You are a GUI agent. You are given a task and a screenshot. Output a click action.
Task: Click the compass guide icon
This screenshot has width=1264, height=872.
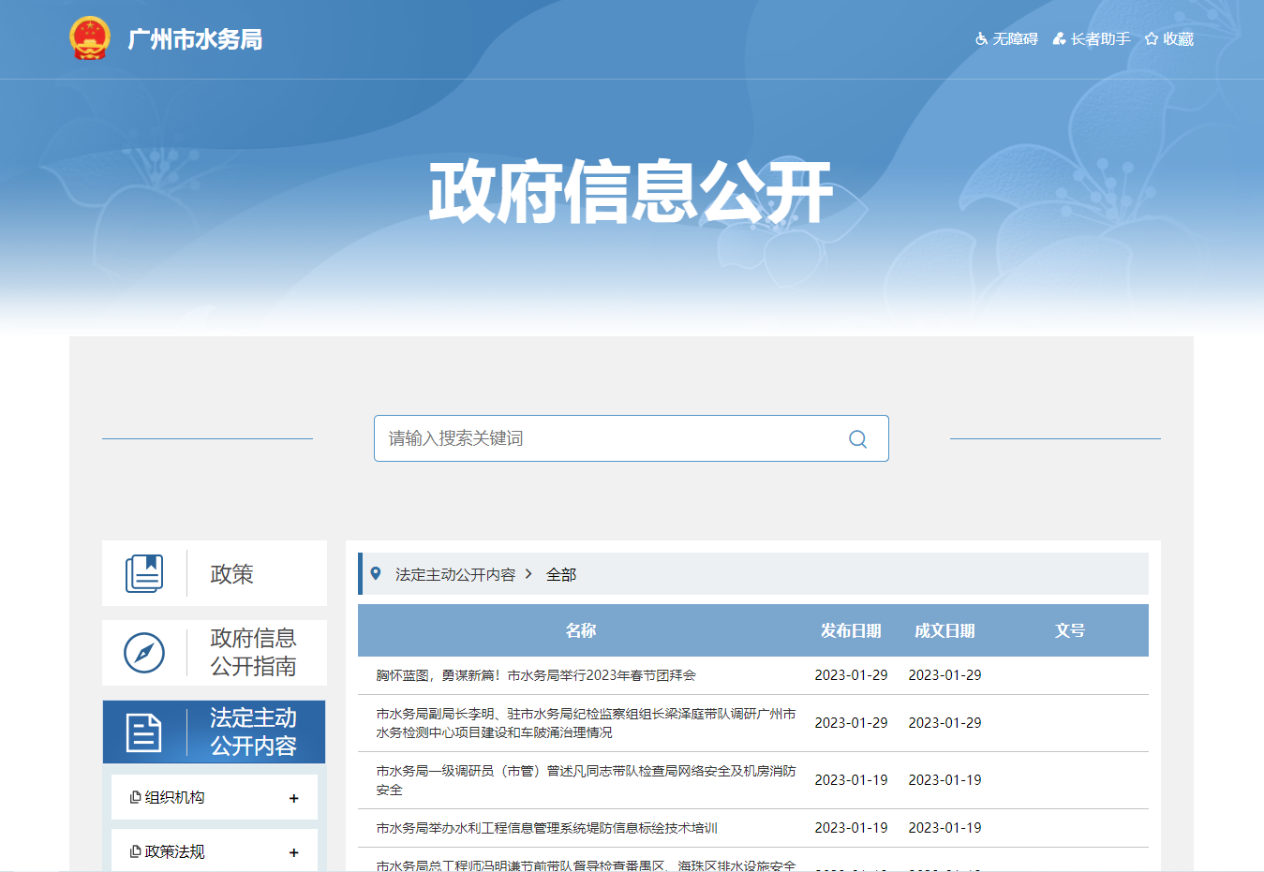(144, 653)
